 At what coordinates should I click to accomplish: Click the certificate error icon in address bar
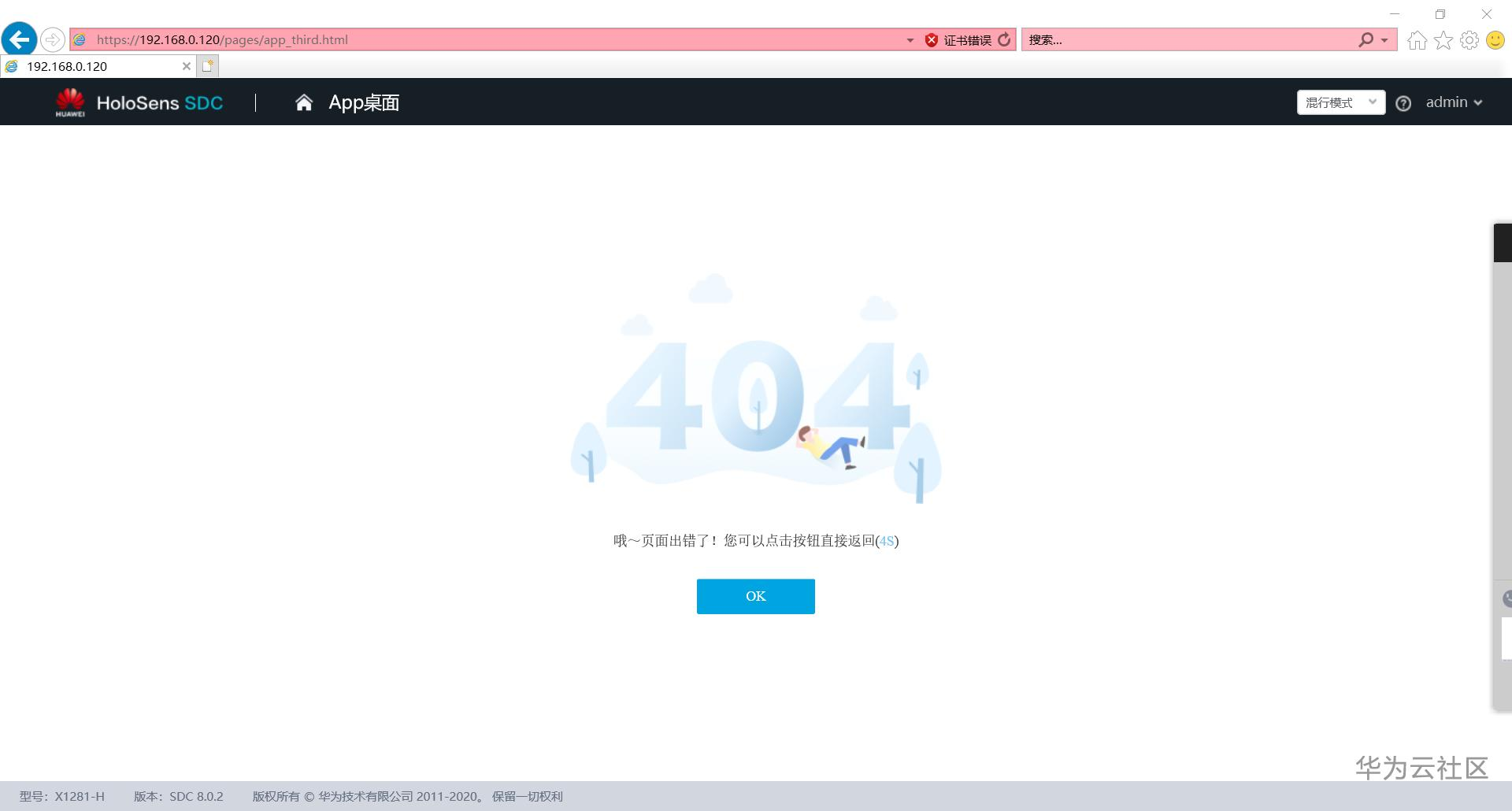click(931, 39)
